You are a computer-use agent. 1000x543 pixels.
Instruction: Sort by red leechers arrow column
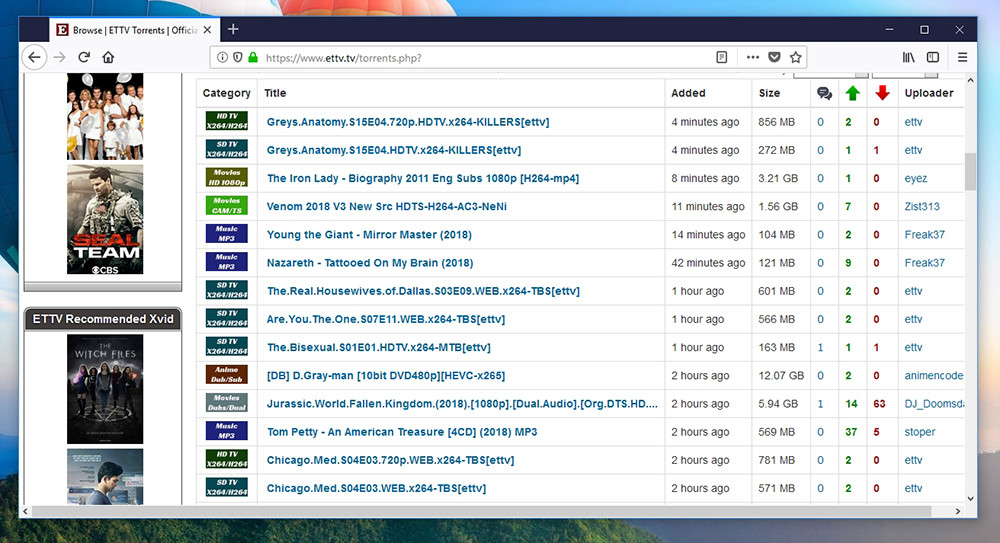(882, 93)
